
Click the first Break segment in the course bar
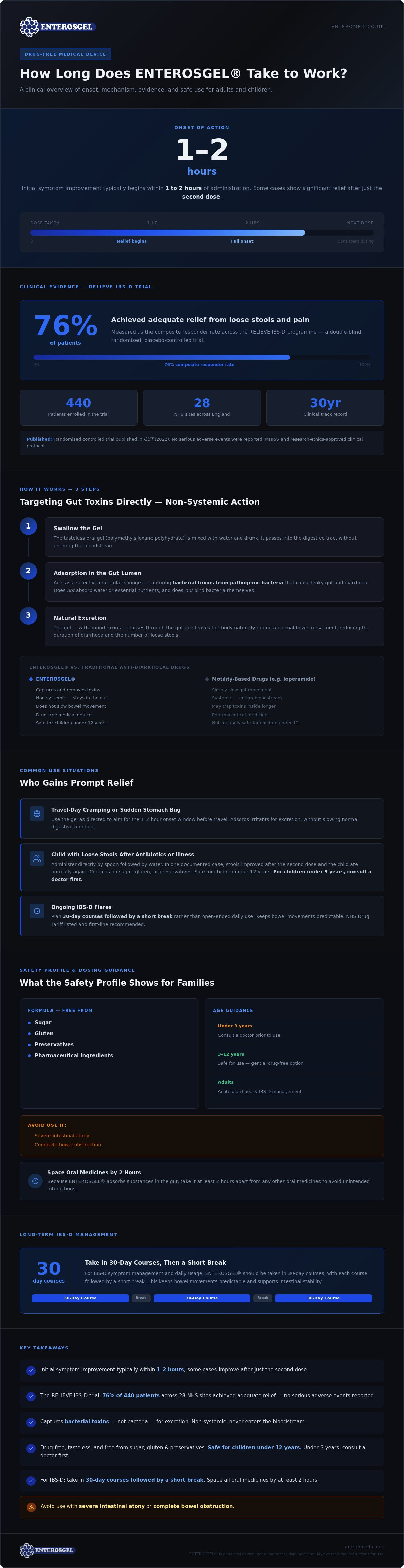pyautogui.click(x=141, y=1298)
